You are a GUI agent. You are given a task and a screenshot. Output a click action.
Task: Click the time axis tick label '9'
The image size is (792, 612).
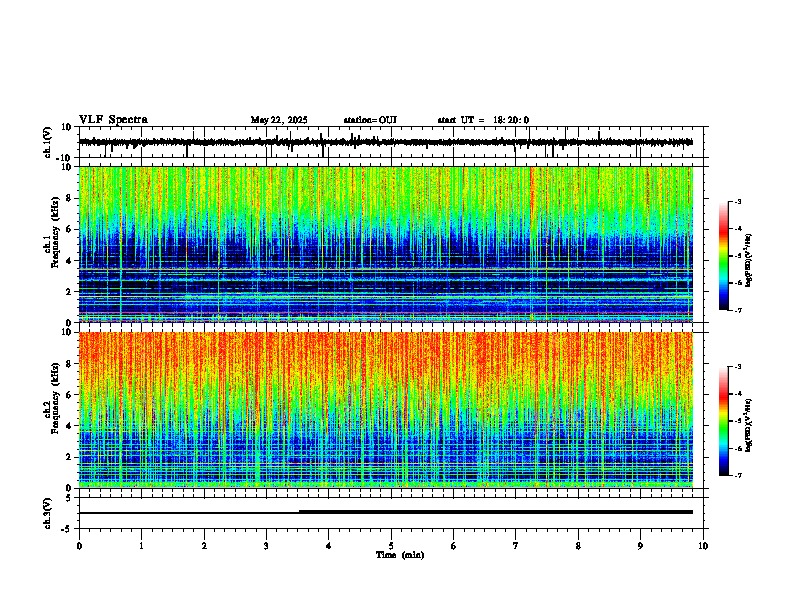point(640,546)
